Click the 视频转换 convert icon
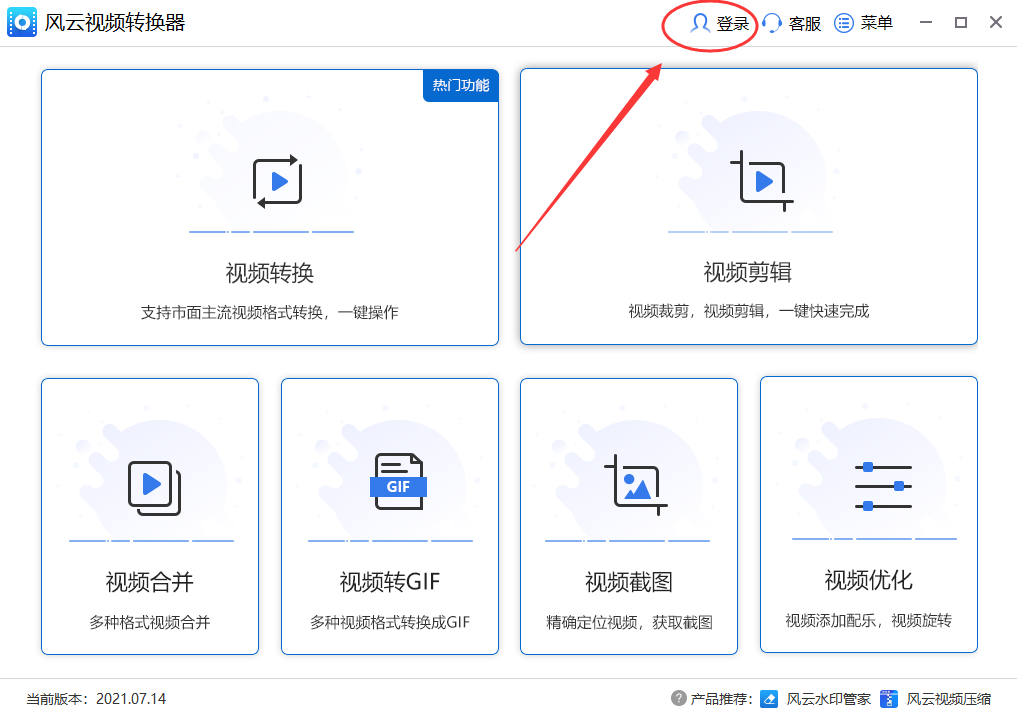The height and width of the screenshot is (716, 1017). coord(278,182)
